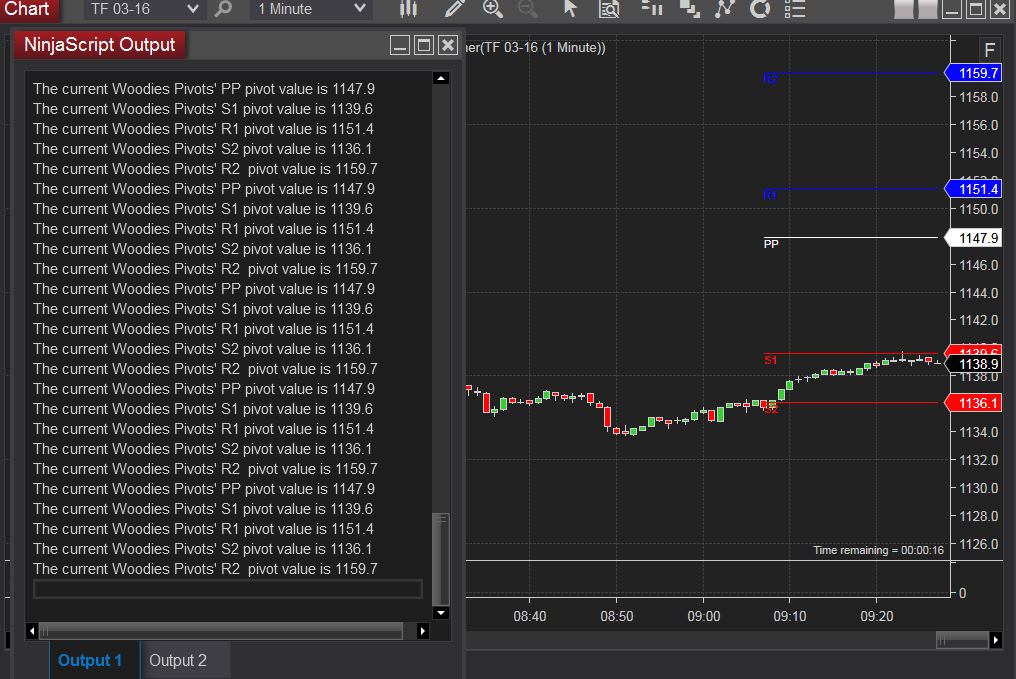The height and width of the screenshot is (679, 1016).
Task: Click the 1126.0 price axis label
Action: click(x=978, y=544)
